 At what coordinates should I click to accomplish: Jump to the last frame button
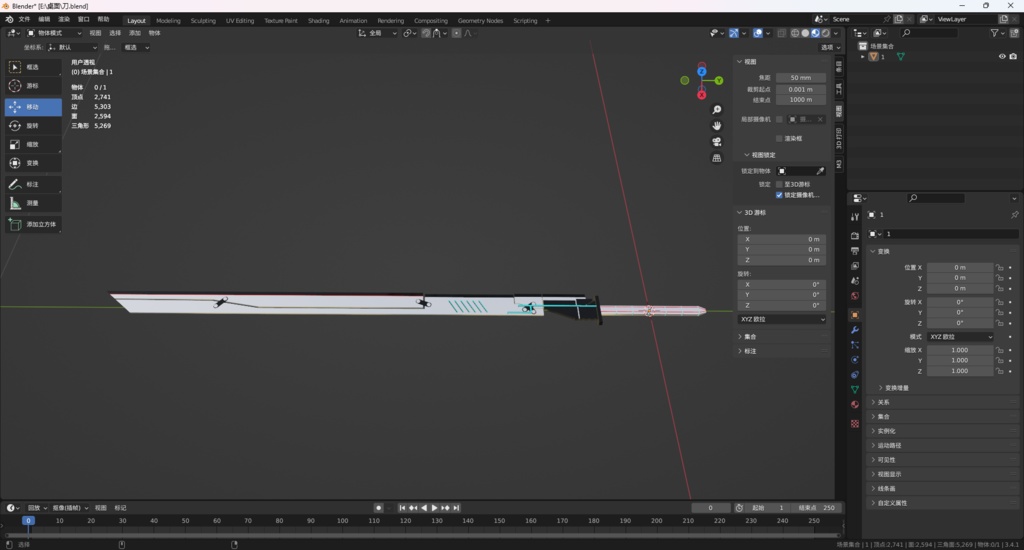[x=456, y=508]
